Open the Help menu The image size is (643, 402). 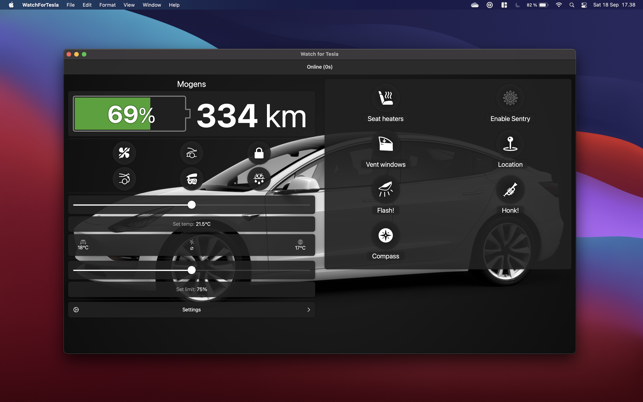click(174, 5)
